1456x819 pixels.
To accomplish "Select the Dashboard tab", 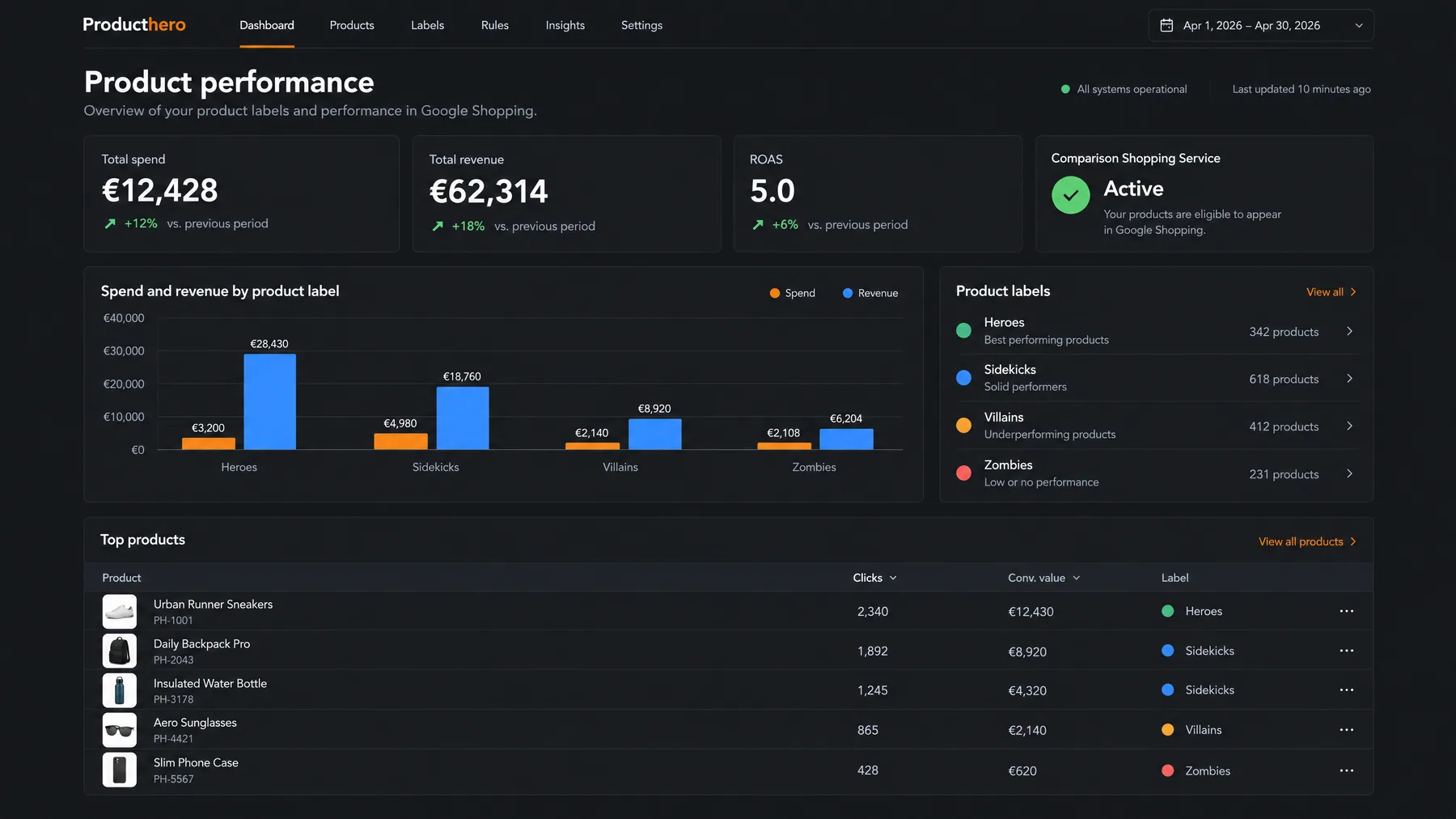I will click(267, 25).
